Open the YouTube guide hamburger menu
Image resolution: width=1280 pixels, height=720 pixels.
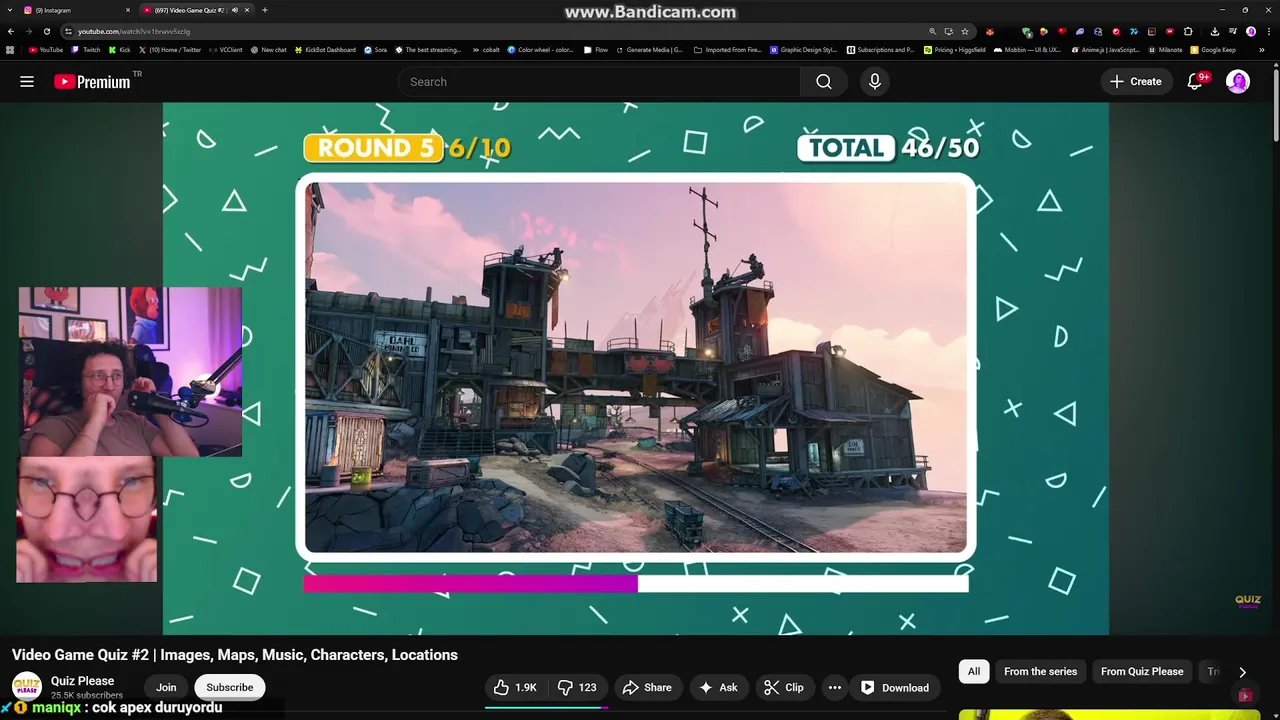[x=27, y=82]
